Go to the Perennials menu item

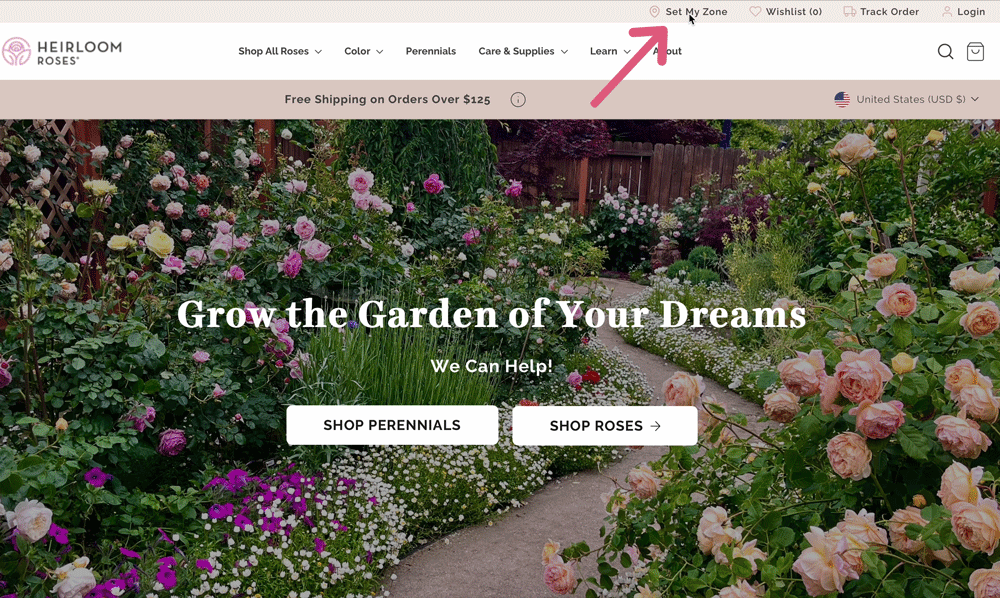coord(430,51)
